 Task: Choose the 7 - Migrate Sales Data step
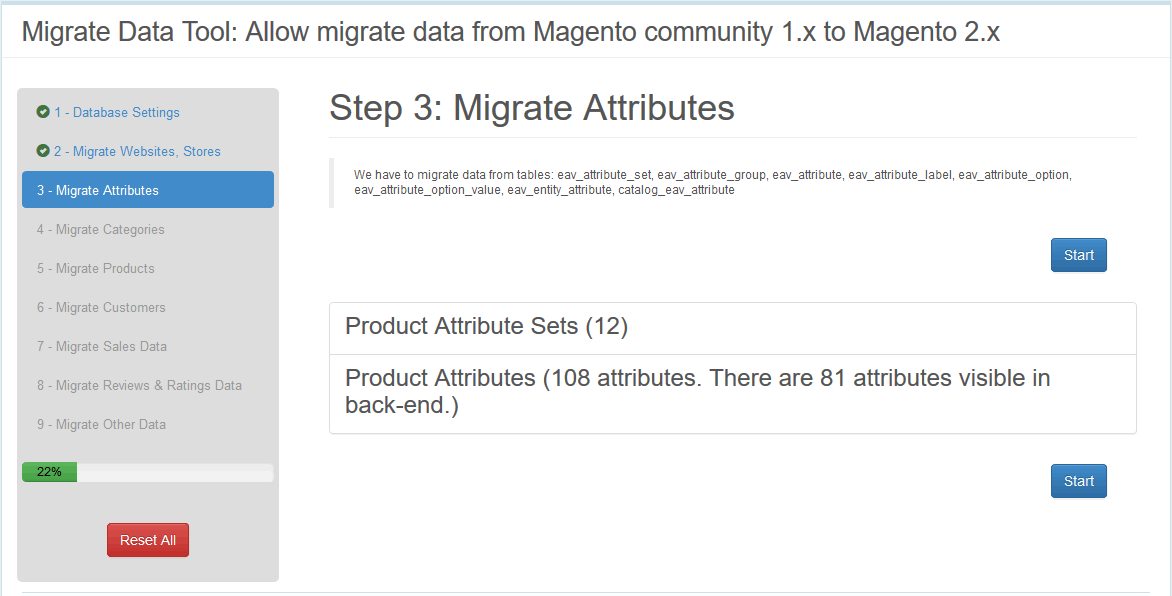click(102, 346)
